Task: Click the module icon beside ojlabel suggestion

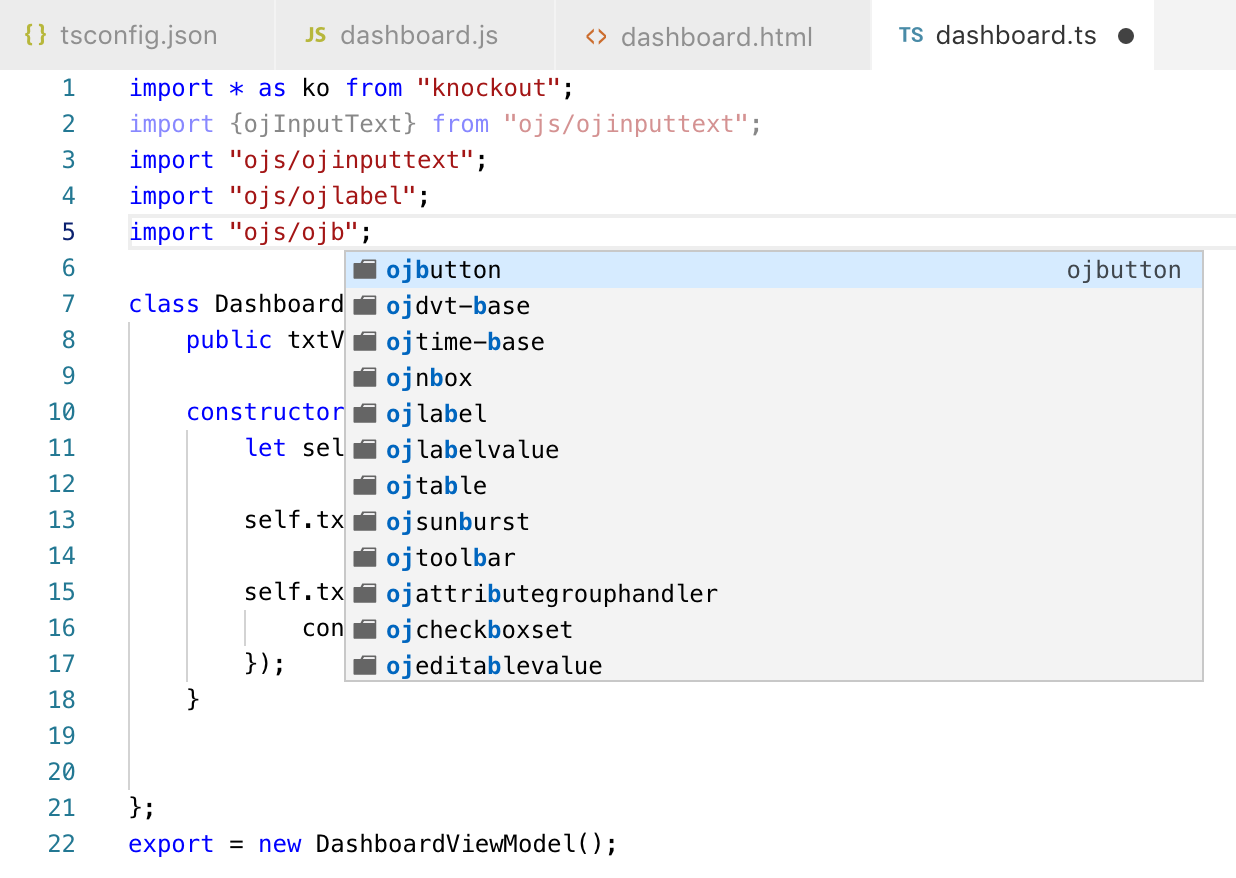Action: pos(365,413)
